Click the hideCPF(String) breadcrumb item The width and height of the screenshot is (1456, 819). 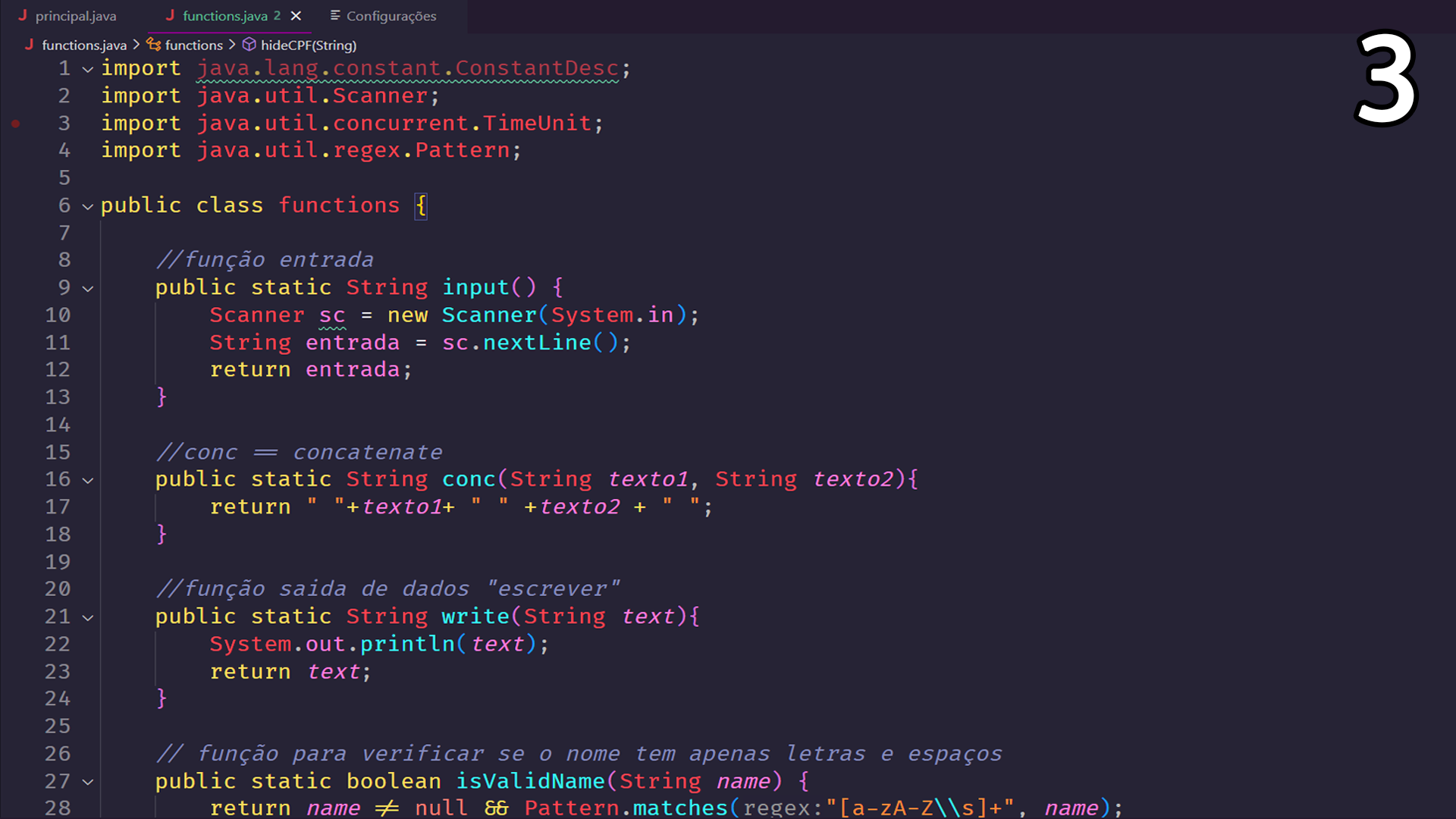point(309,45)
